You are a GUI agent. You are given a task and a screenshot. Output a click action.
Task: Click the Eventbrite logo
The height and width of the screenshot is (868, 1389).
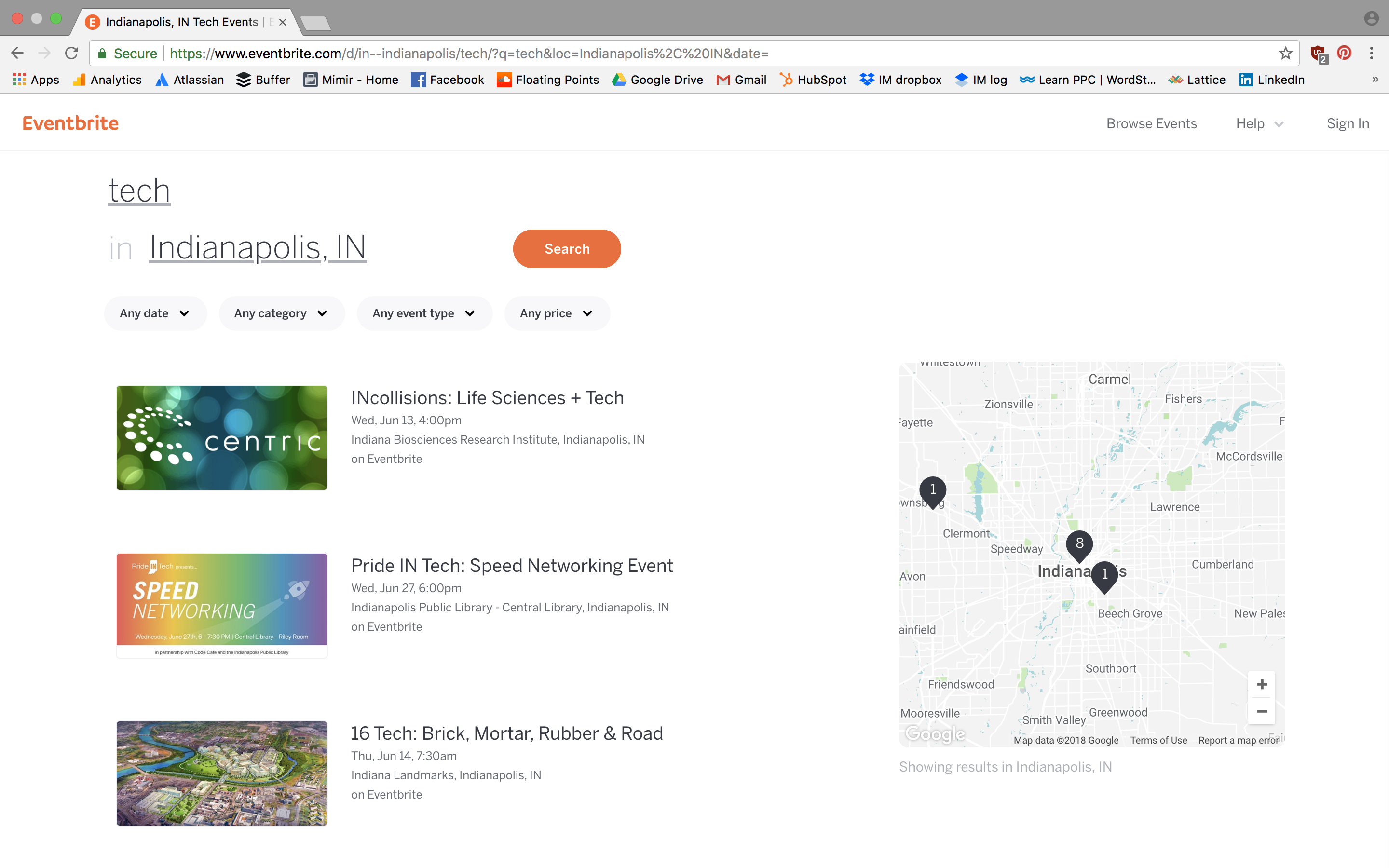[x=70, y=123]
